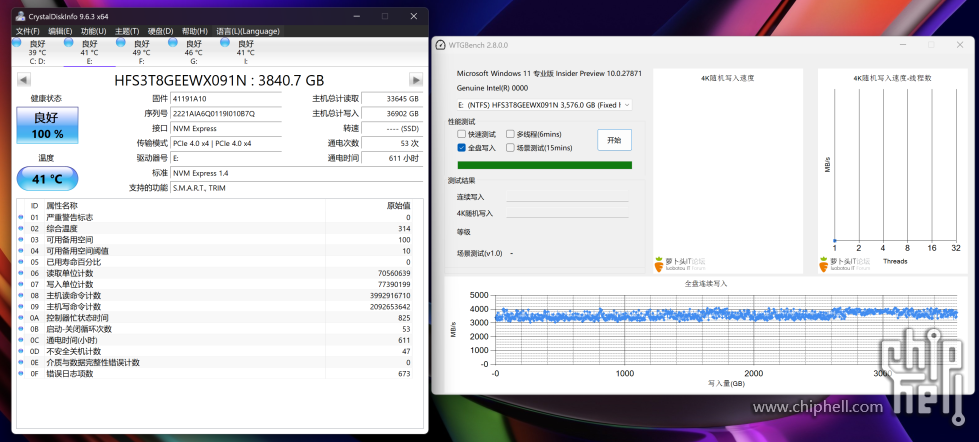Close the CrystalDiskInfo window

click(x=414, y=16)
